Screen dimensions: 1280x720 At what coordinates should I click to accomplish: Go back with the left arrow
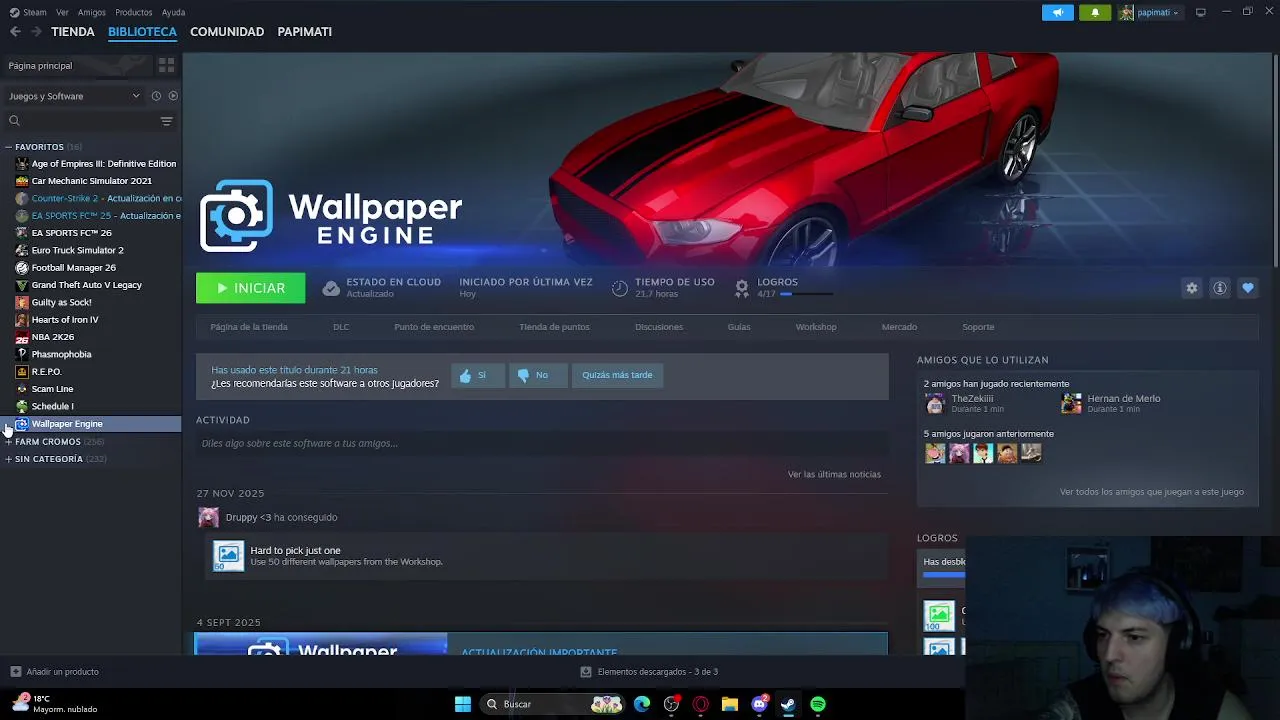[x=15, y=32]
